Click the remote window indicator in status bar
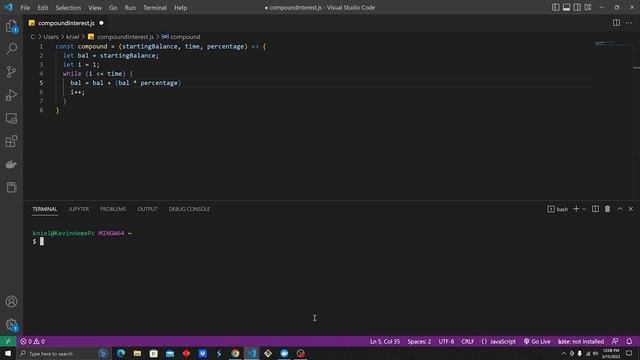The width and height of the screenshot is (640, 360). coord(8,341)
